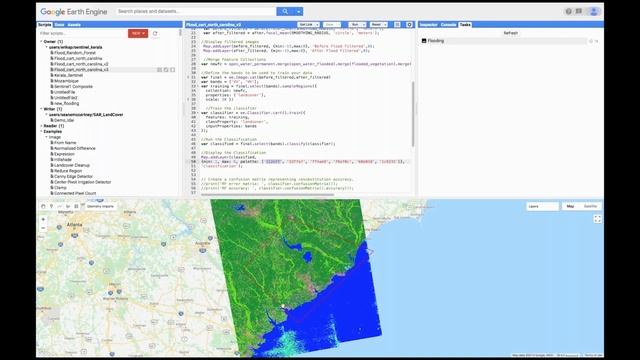Click the code editor vertical scrollbar
The width and height of the screenshot is (640, 360).
pyautogui.click(x=413, y=114)
